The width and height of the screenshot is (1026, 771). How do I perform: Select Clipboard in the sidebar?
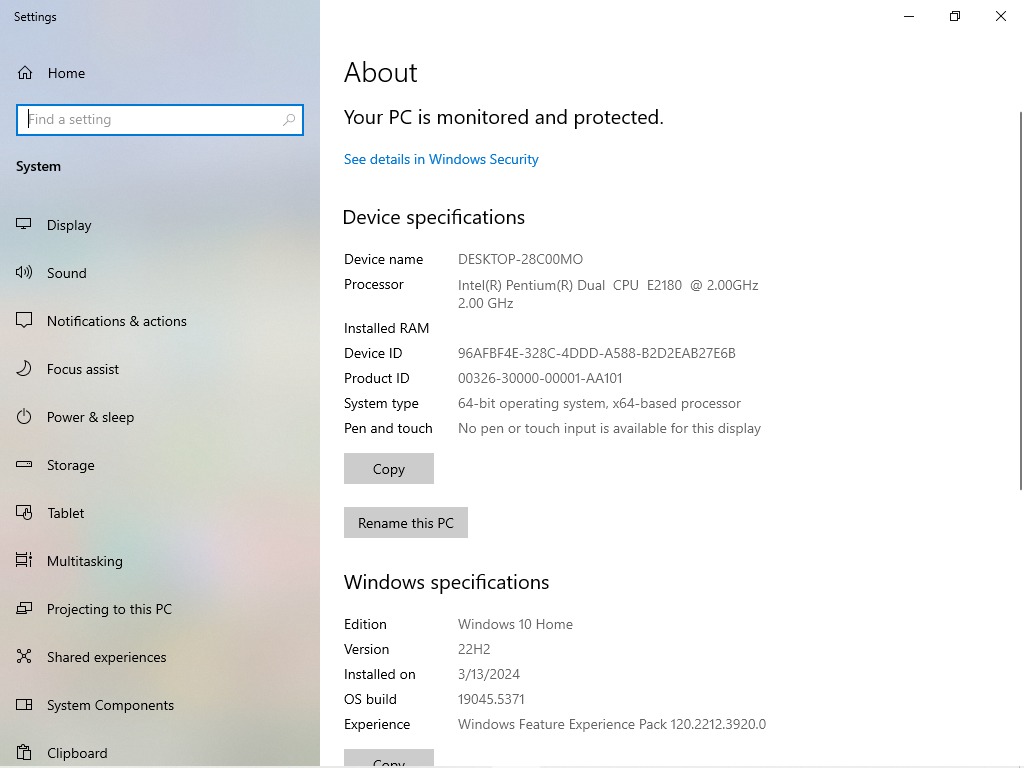point(77,752)
